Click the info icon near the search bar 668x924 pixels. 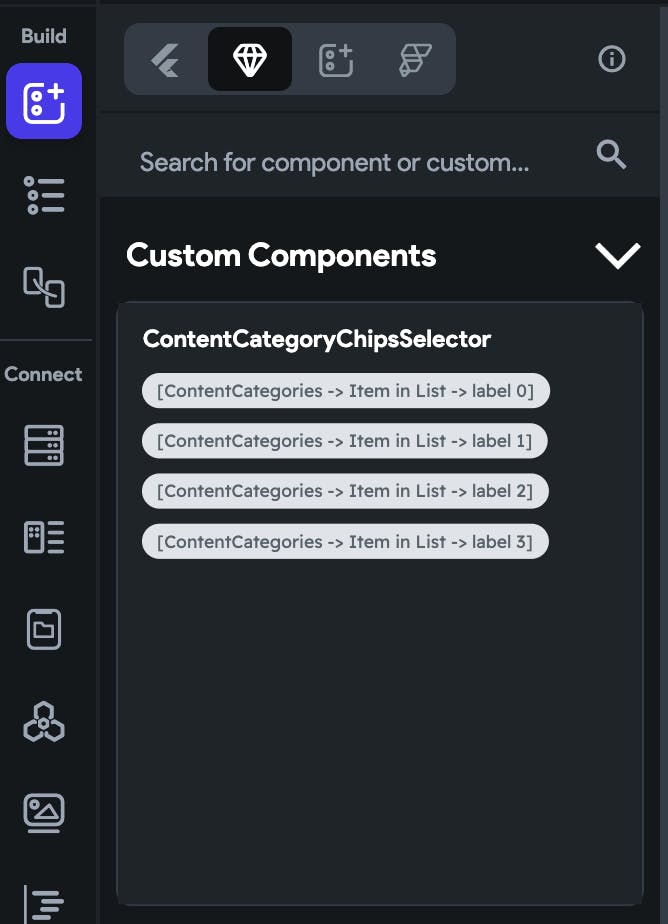coord(611,59)
